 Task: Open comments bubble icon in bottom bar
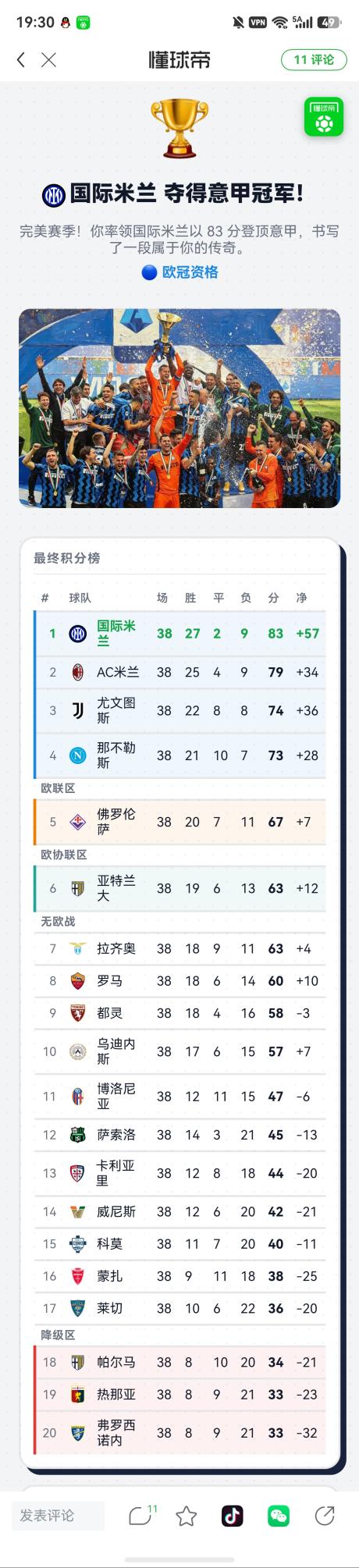click(x=140, y=1515)
